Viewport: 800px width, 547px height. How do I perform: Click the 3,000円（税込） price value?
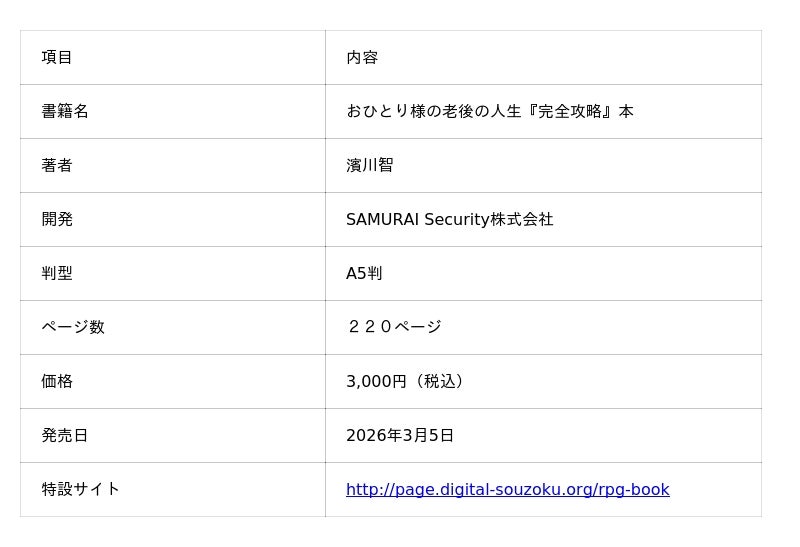click(x=406, y=382)
